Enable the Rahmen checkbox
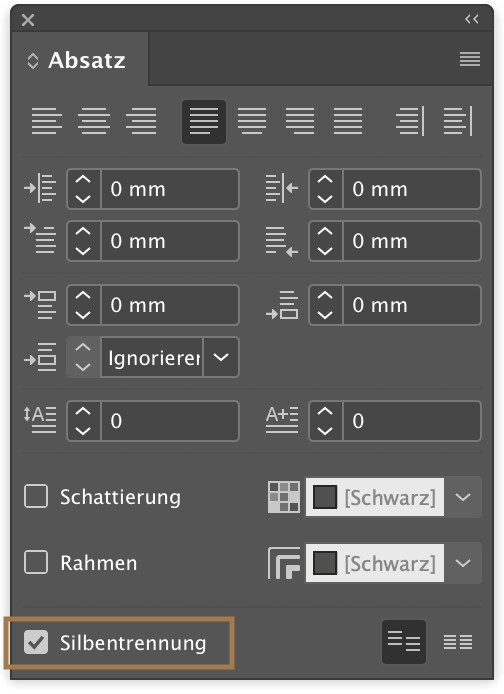The image size is (504, 694). tap(36, 562)
